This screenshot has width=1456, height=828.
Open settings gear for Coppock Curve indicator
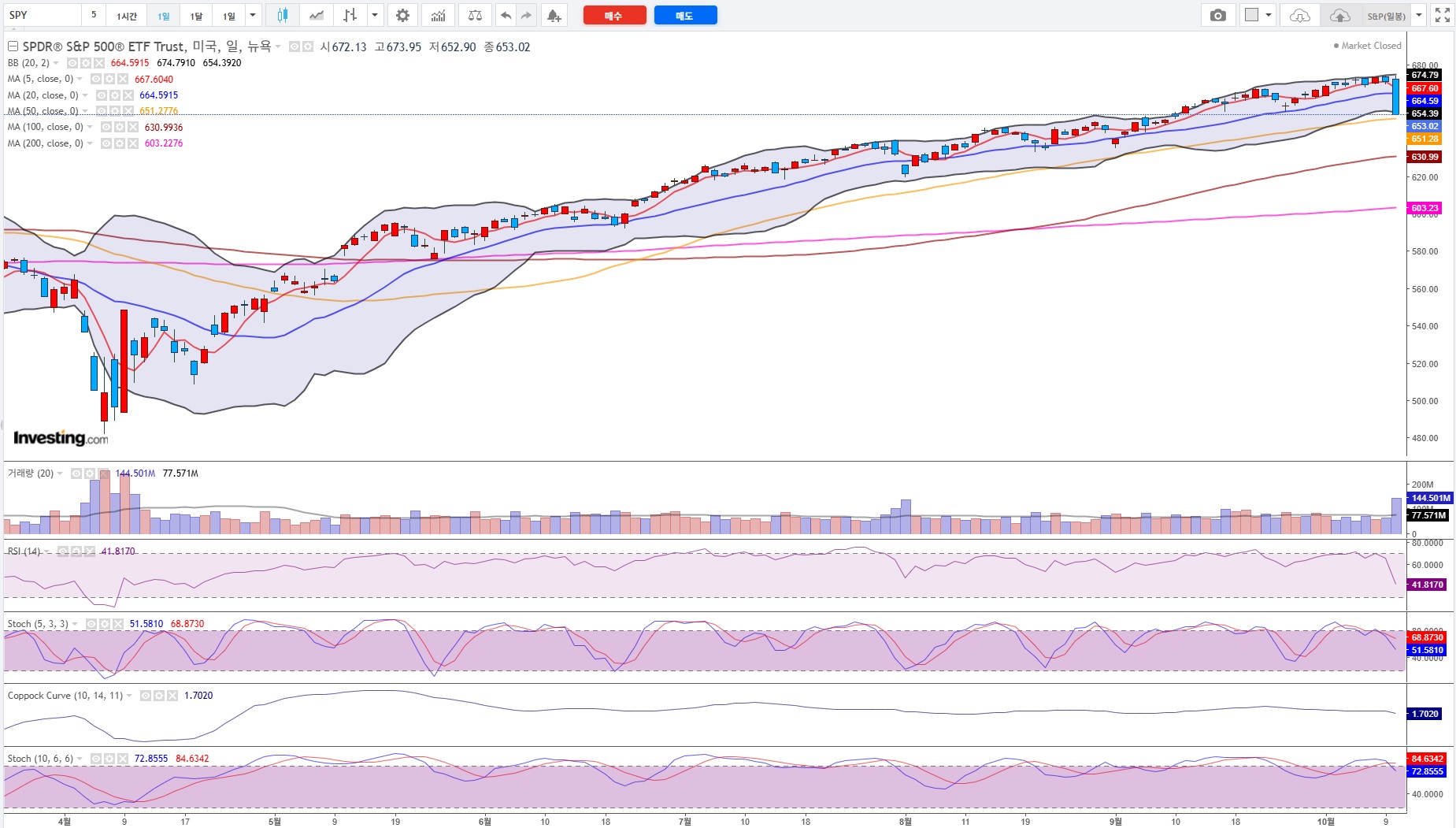(x=159, y=696)
